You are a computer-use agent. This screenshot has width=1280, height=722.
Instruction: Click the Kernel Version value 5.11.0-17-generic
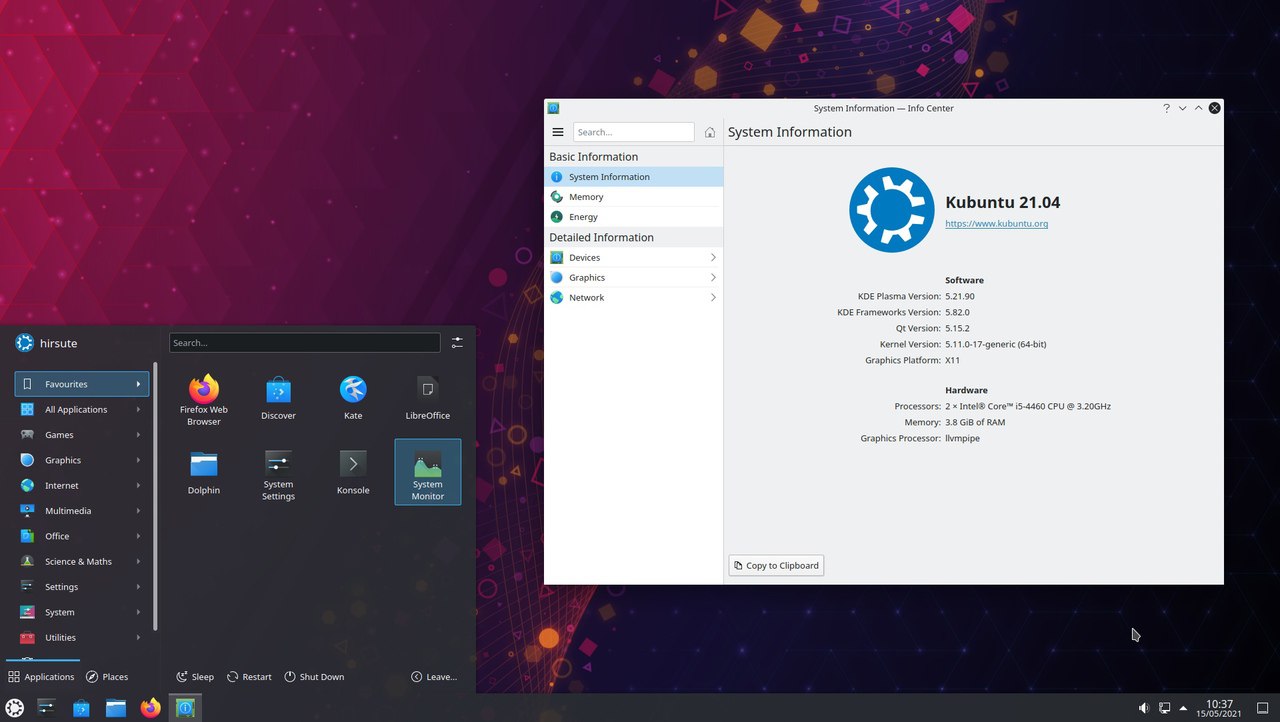tap(996, 344)
